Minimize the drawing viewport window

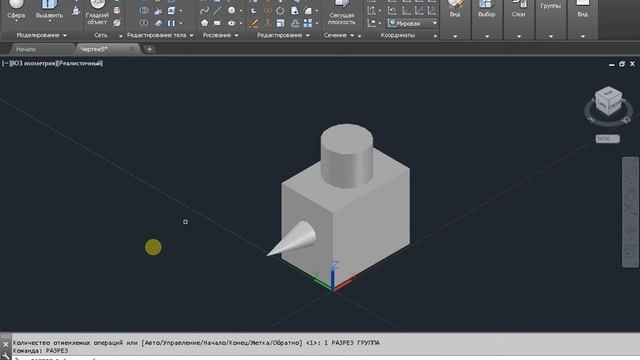click(611, 64)
